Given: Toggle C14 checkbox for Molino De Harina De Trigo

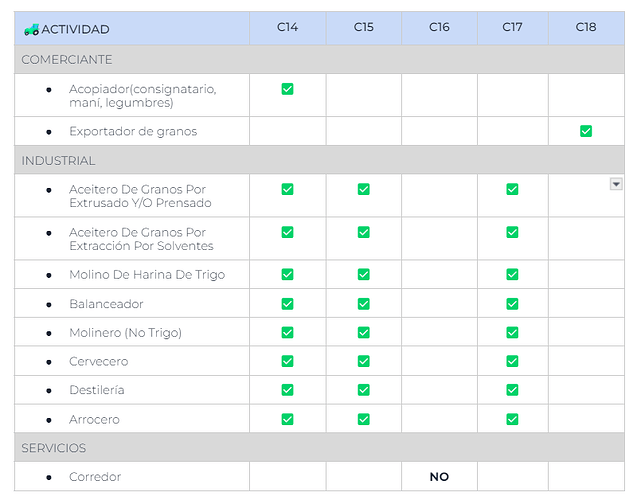Looking at the screenshot, I should pyautogui.click(x=287, y=274).
